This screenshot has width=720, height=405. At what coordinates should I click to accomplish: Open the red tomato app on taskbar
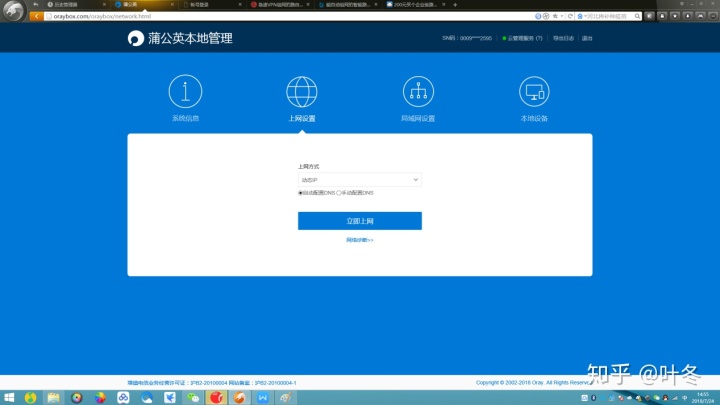[x=216, y=398]
